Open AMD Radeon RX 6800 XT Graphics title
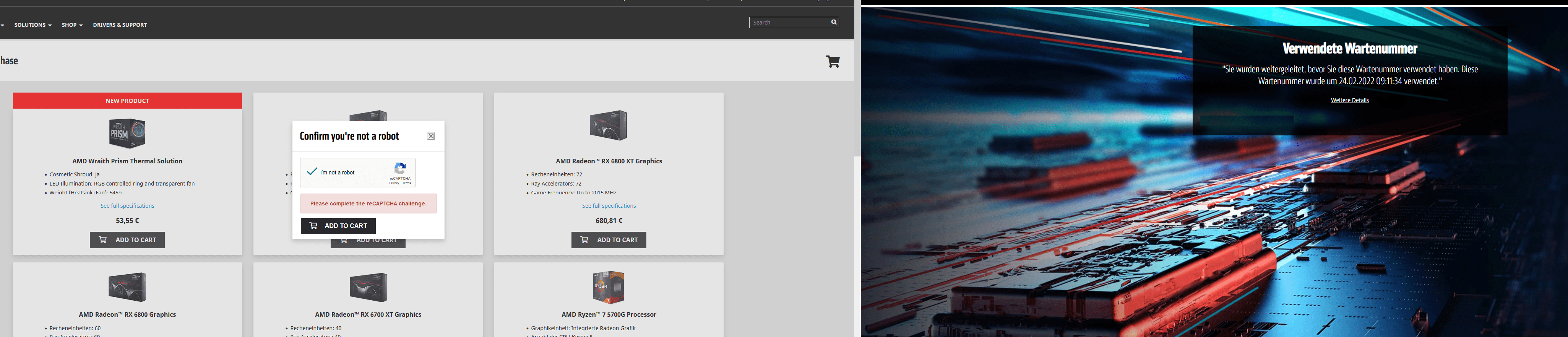Viewport: 1568px width, 337px height. (x=609, y=161)
